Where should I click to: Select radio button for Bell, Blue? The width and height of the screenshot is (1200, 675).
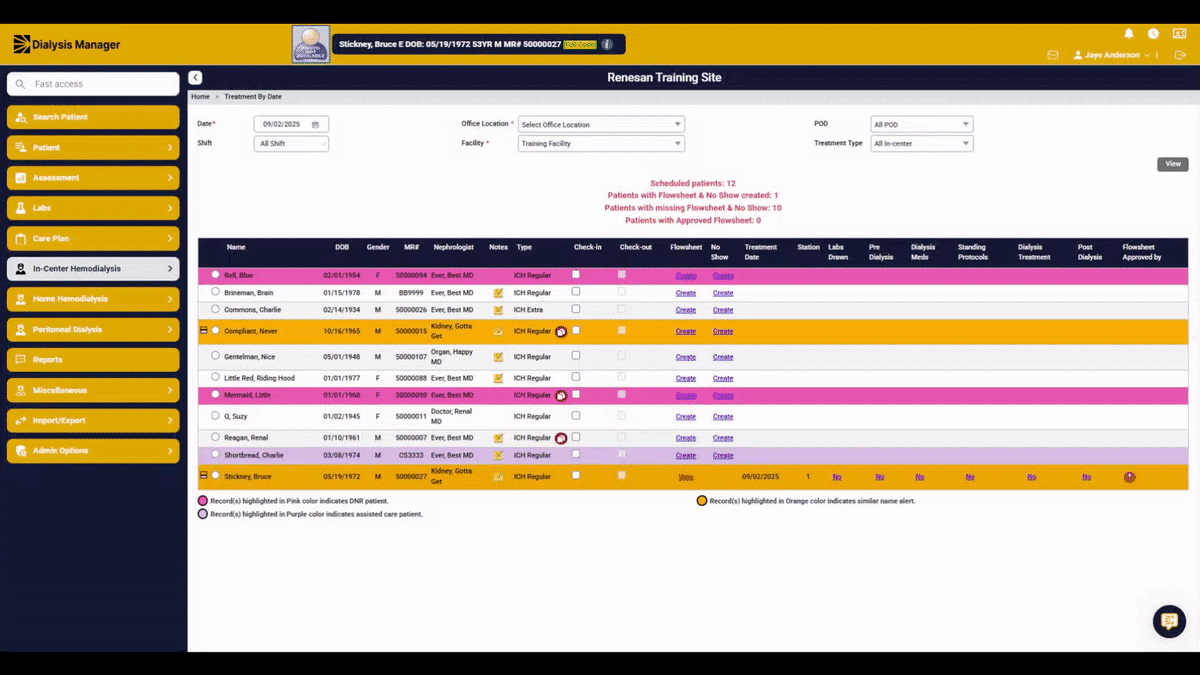[215, 275]
